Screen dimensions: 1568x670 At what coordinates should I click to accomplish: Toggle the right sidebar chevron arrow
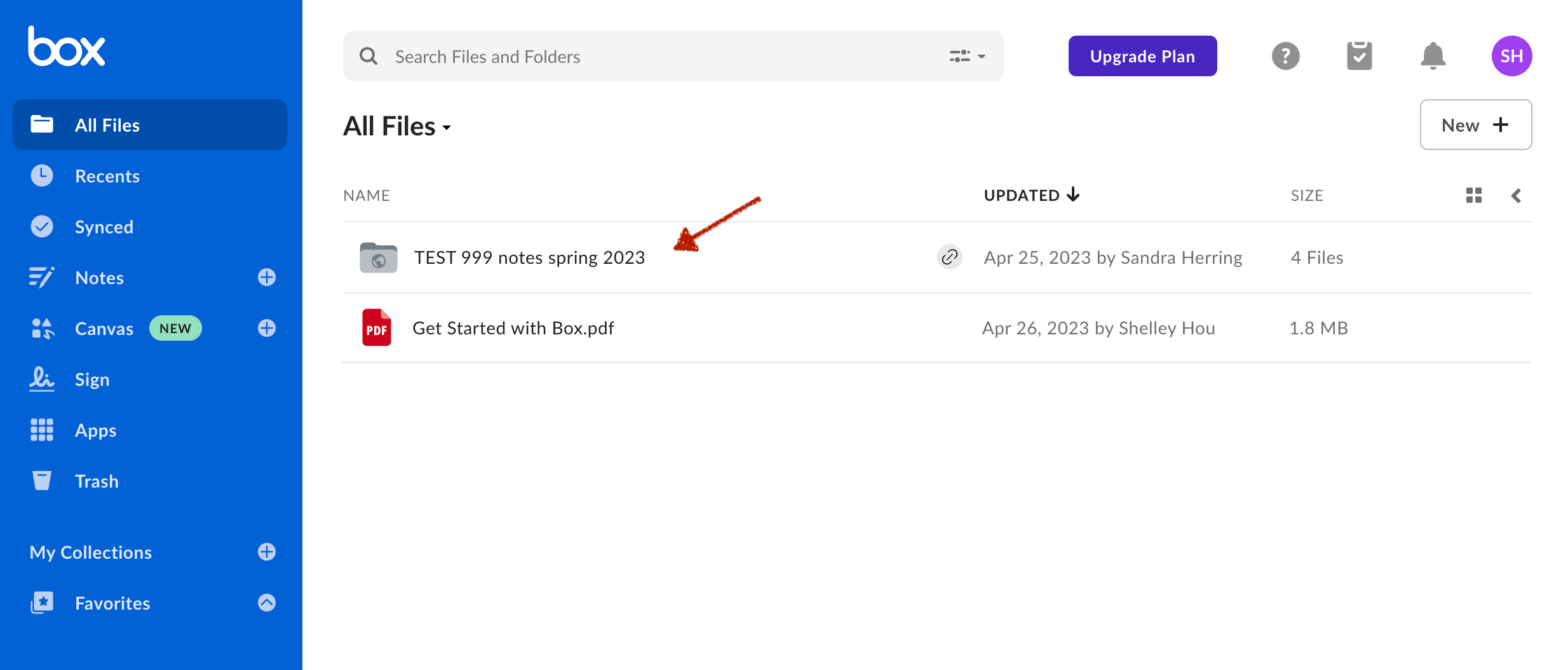click(1516, 195)
